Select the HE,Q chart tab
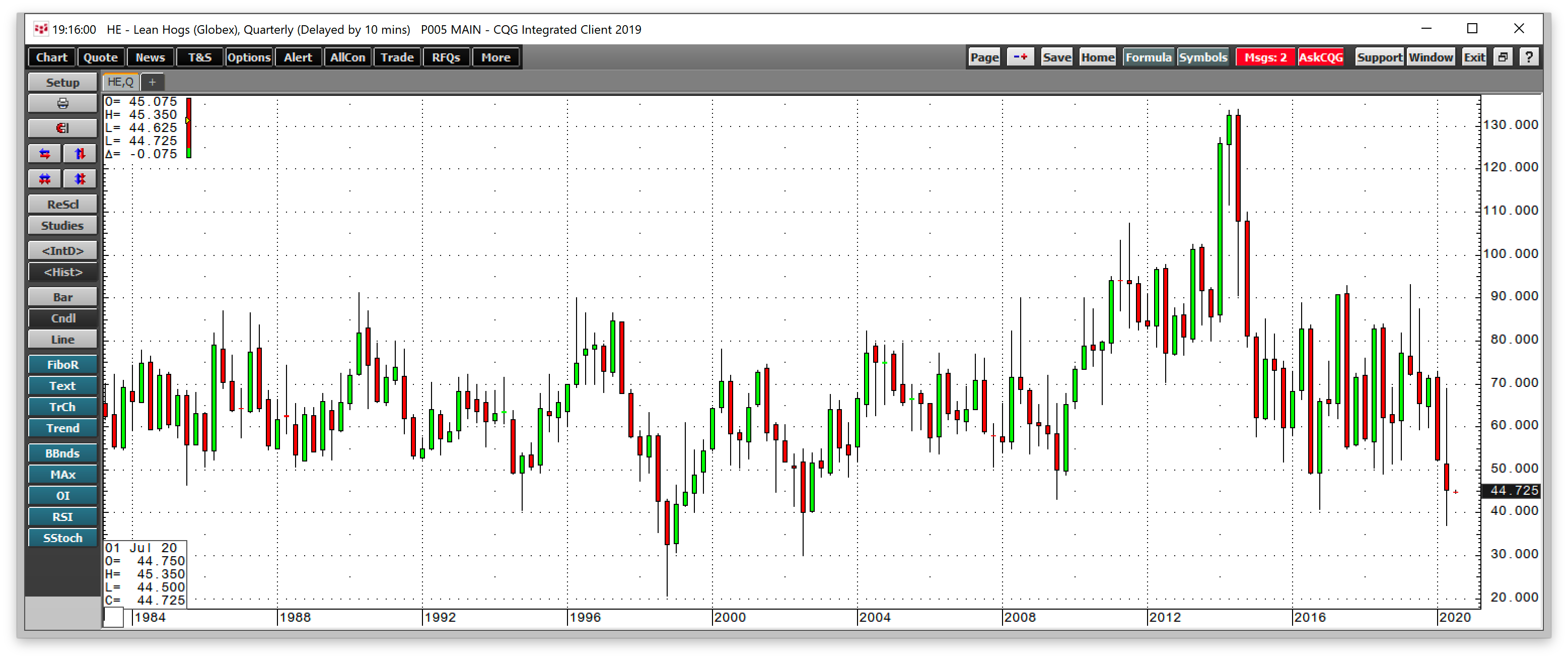 [x=120, y=82]
